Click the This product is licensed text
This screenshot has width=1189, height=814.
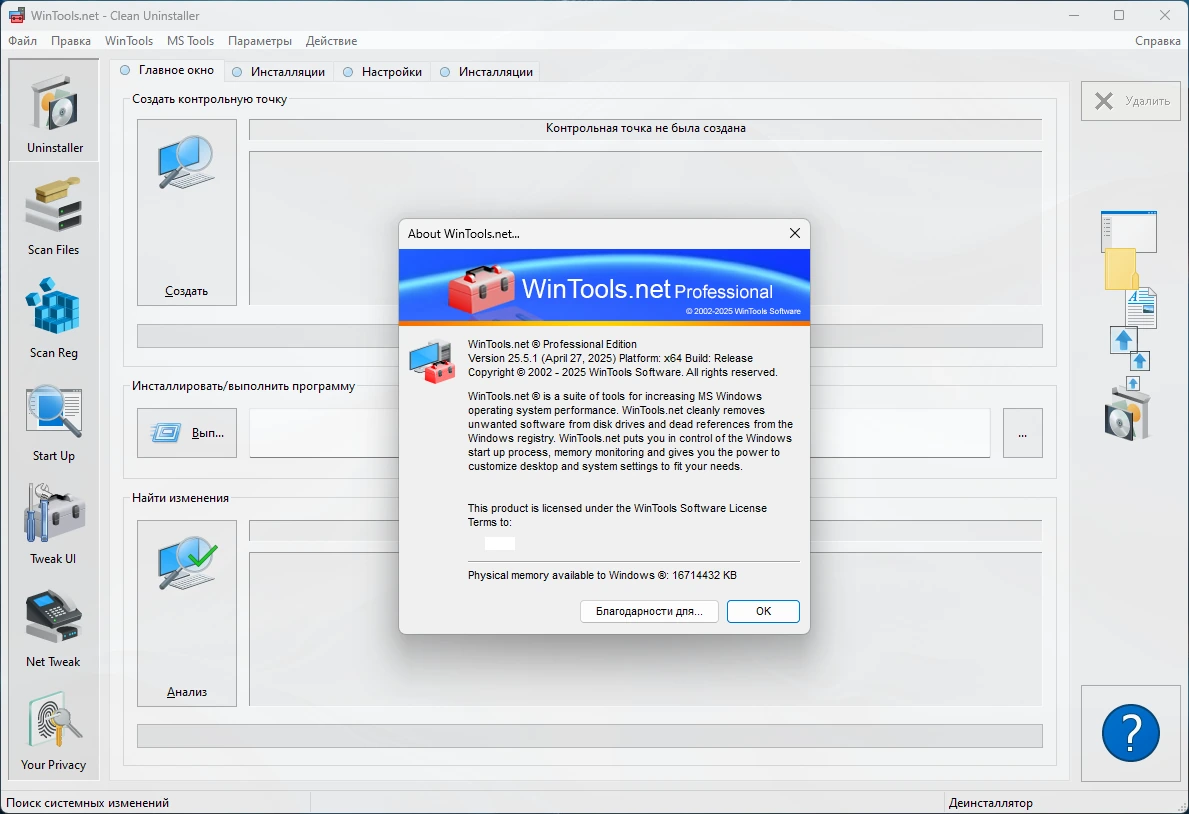point(617,515)
